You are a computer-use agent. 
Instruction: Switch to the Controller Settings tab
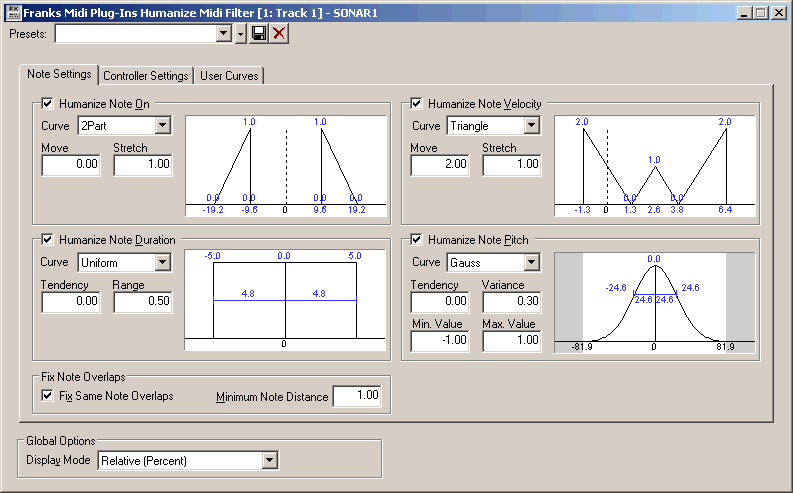click(146, 75)
